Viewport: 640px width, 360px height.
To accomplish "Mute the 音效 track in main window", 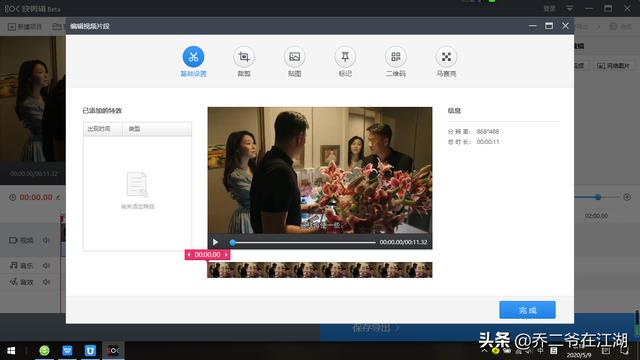I will [x=47, y=282].
